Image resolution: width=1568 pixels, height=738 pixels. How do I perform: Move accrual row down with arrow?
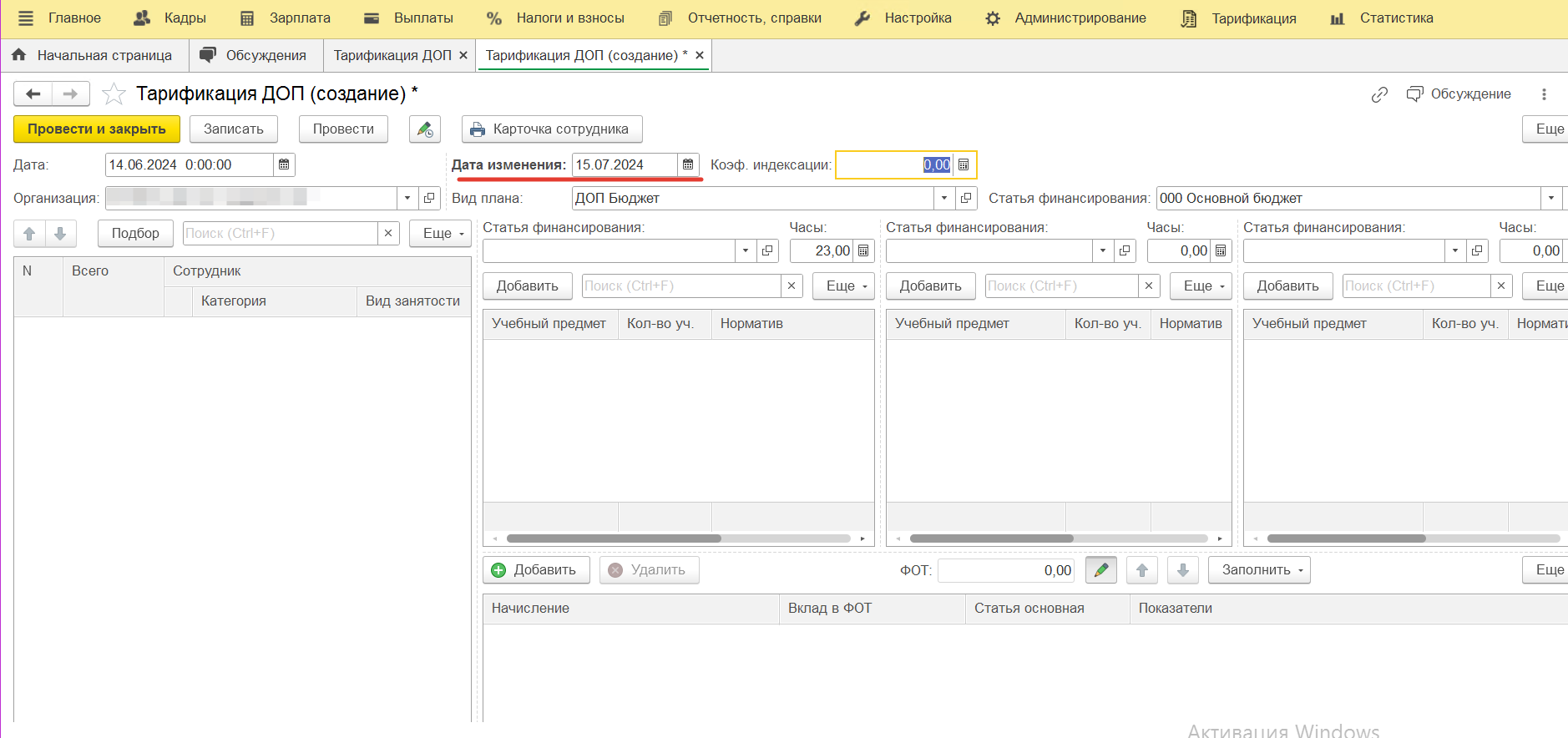click(x=1182, y=570)
